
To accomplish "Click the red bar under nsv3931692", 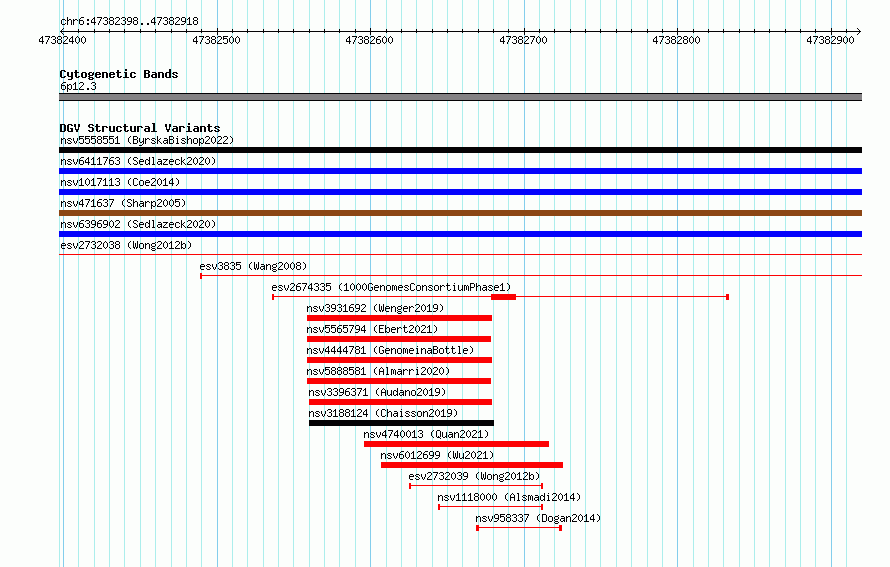I will click(x=400, y=318).
